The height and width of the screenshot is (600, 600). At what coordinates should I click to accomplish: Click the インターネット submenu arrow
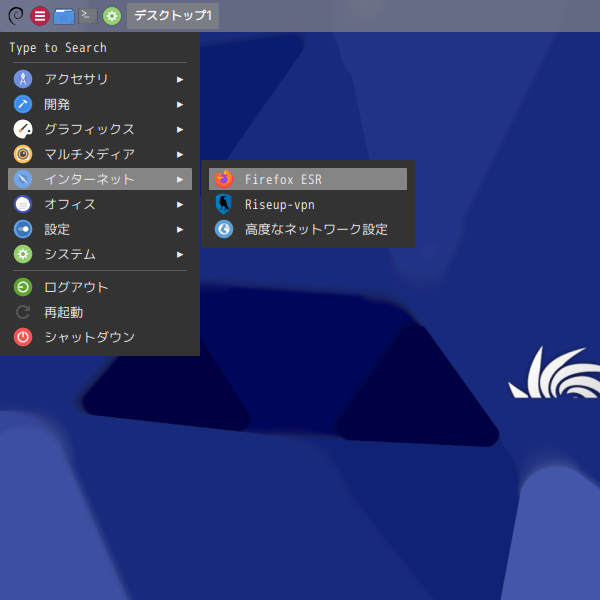(180, 179)
